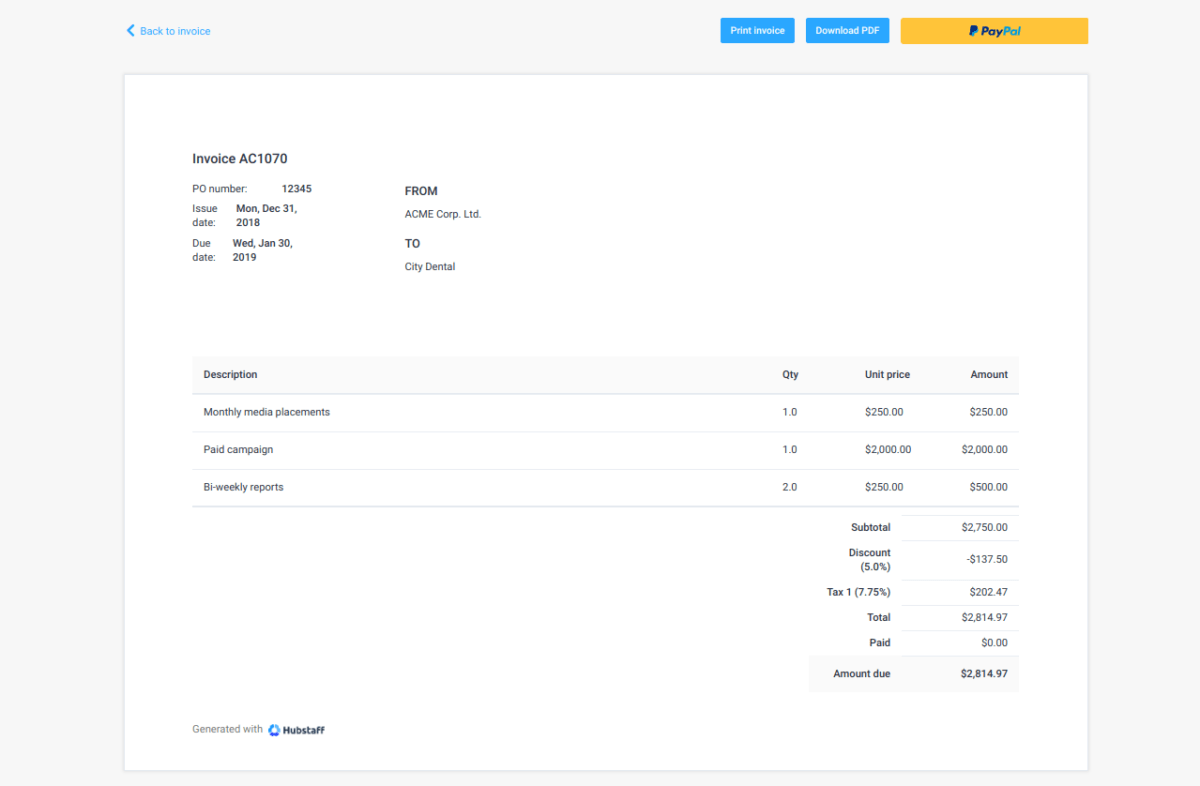Click the "Description" column header
Image resolution: width=1200 pixels, height=786 pixels.
230,374
